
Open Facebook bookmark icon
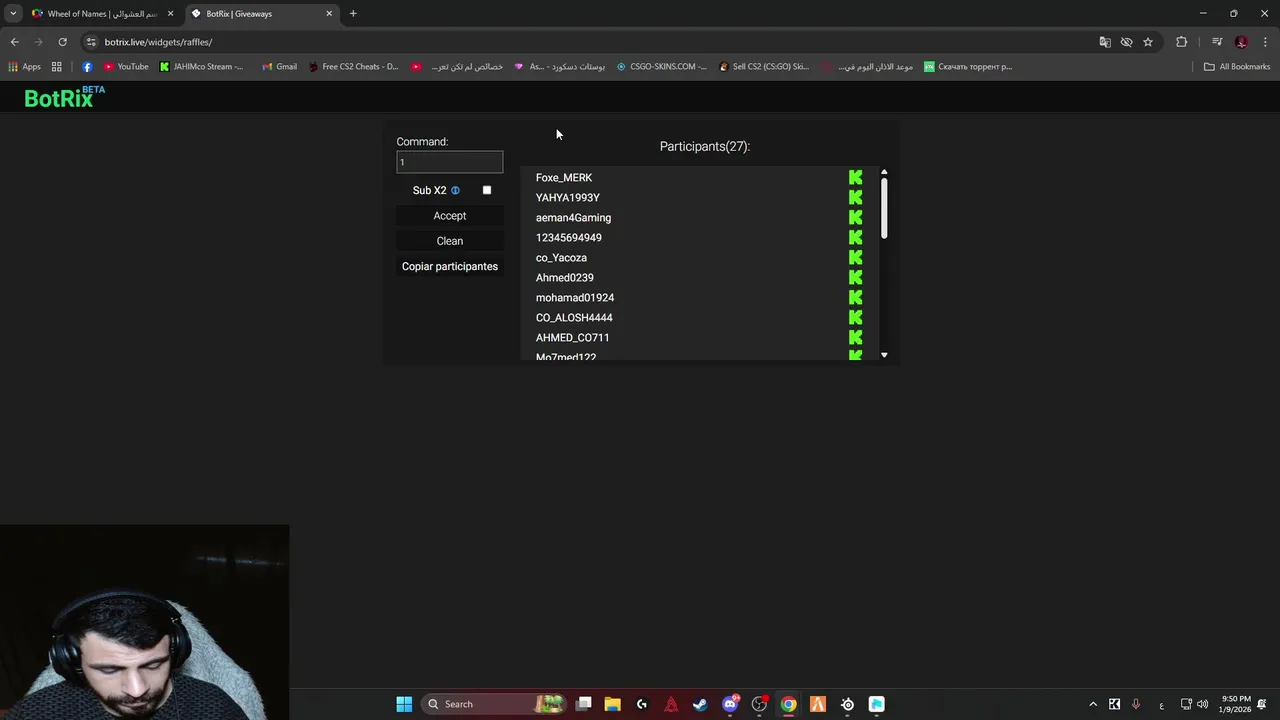[x=87, y=67]
